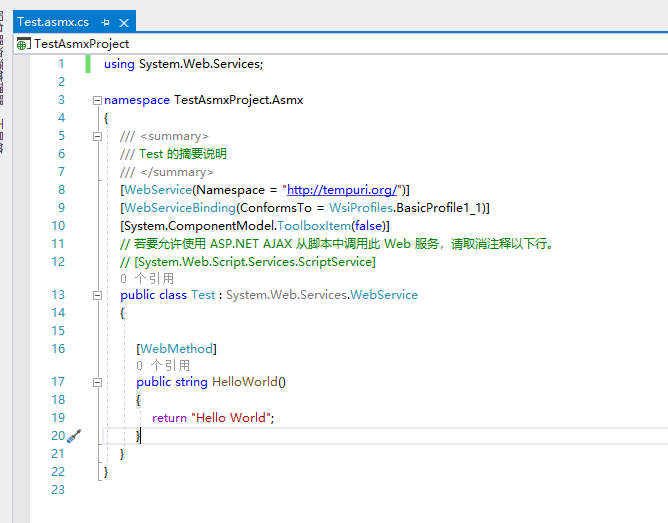This screenshot has width=668, height=523.
Task: Select the Test.asmx.cs tab
Action: click(53, 22)
